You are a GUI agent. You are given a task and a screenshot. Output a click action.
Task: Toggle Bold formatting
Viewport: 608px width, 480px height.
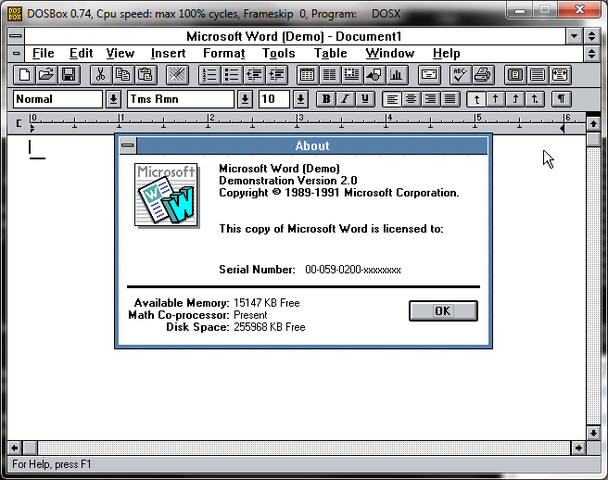pos(326,99)
